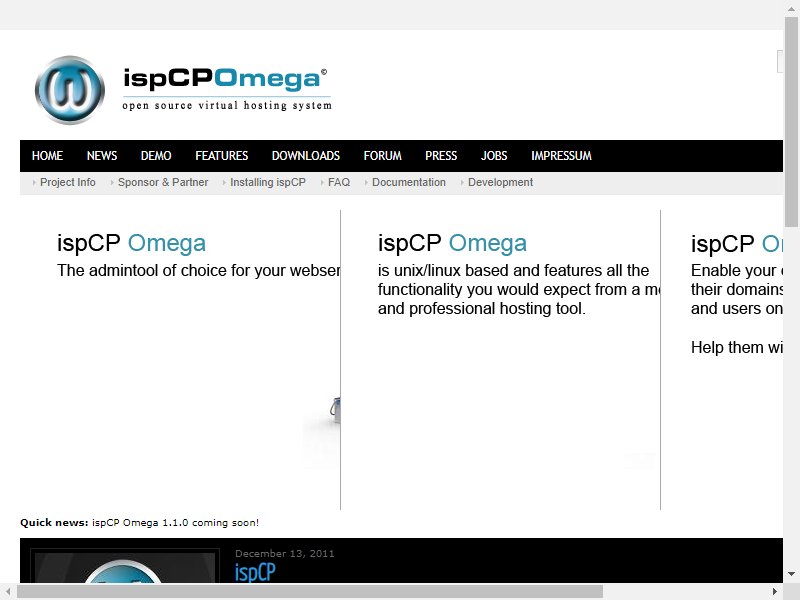Open the NEWS menu item

pyautogui.click(x=102, y=156)
